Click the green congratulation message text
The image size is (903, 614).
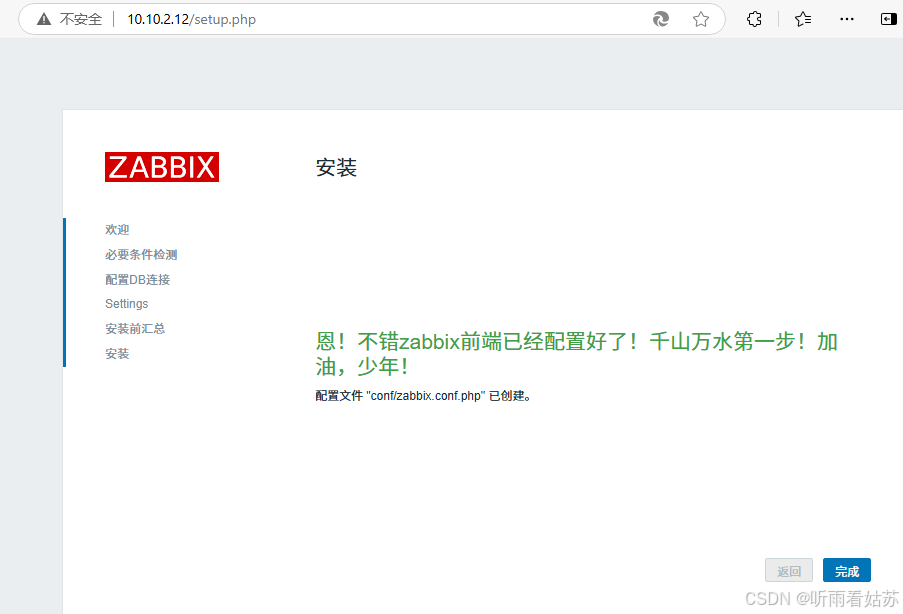coord(576,354)
